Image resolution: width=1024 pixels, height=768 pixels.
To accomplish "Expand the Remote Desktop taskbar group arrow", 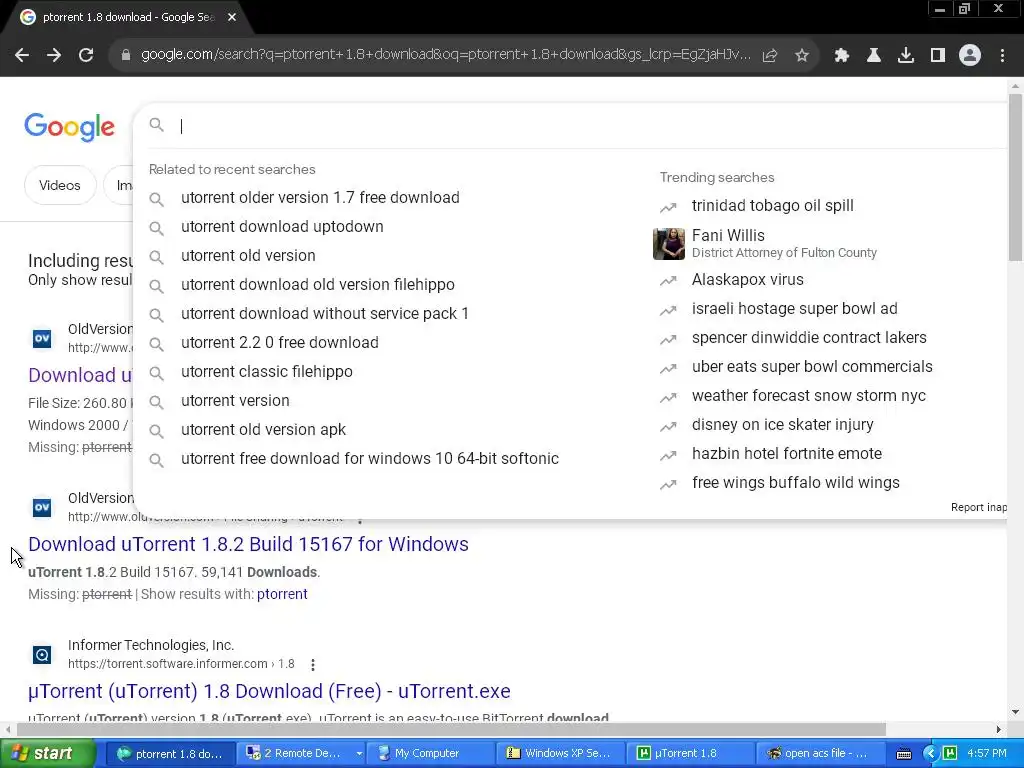I will [359, 754].
